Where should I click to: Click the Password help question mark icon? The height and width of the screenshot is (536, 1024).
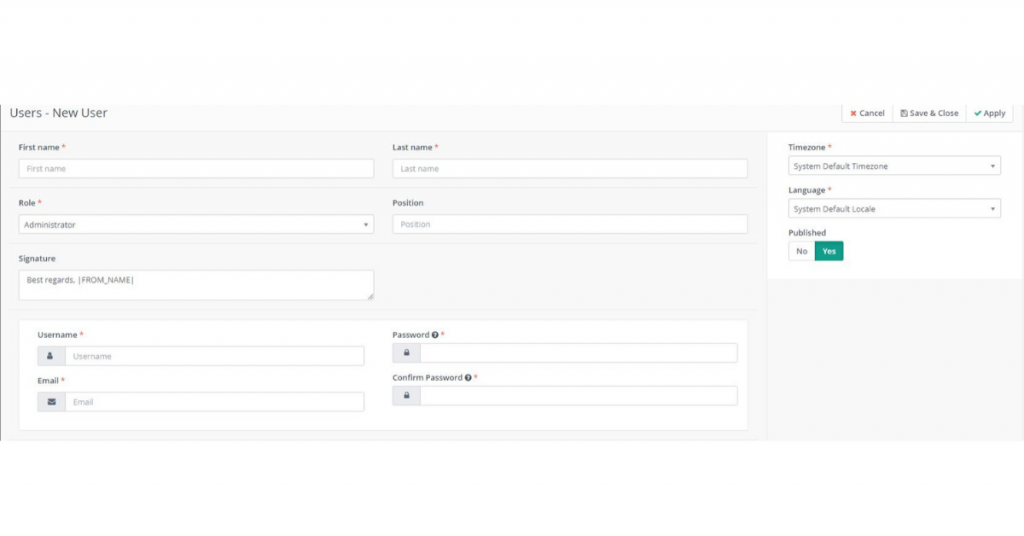(435, 335)
